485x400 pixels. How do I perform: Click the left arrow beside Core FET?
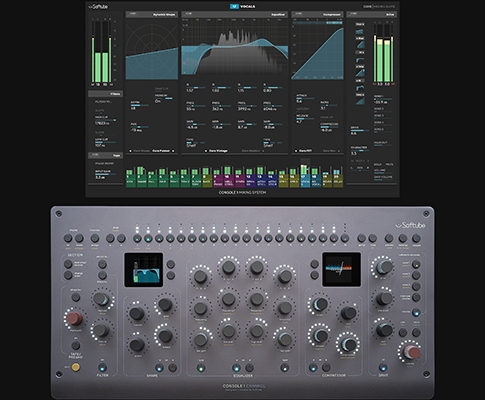point(296,151)
